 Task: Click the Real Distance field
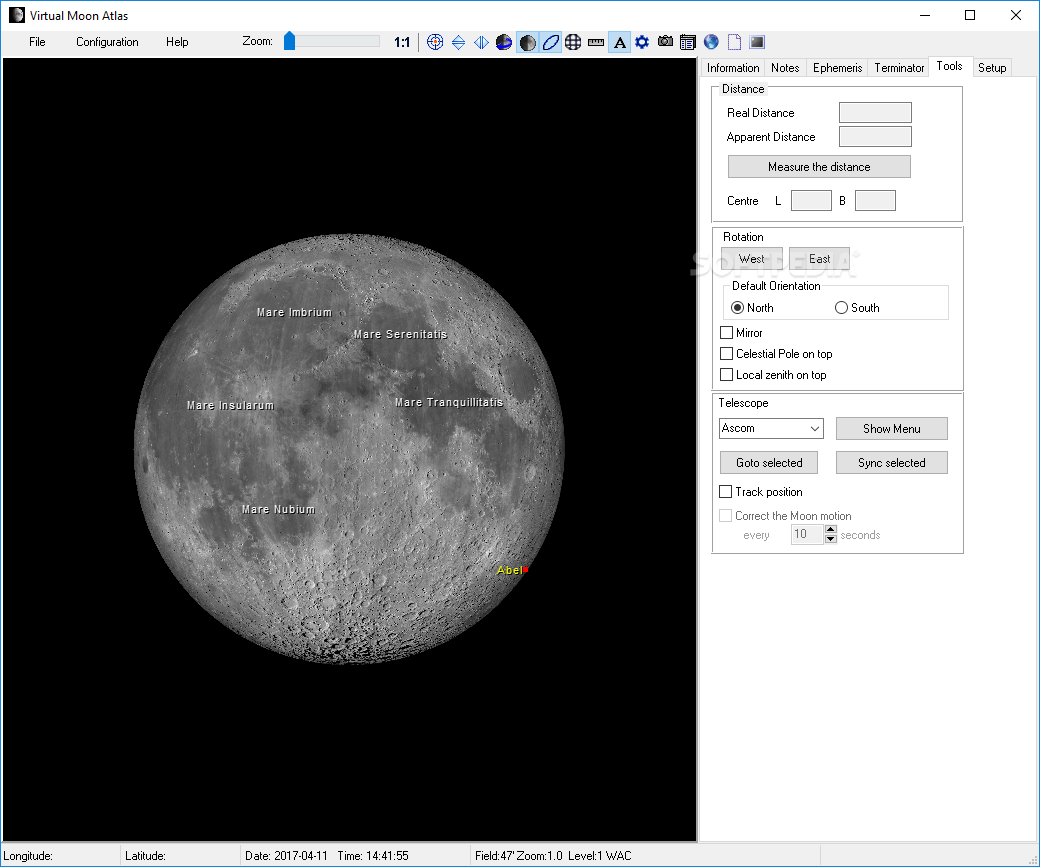(x=875, y=113)
